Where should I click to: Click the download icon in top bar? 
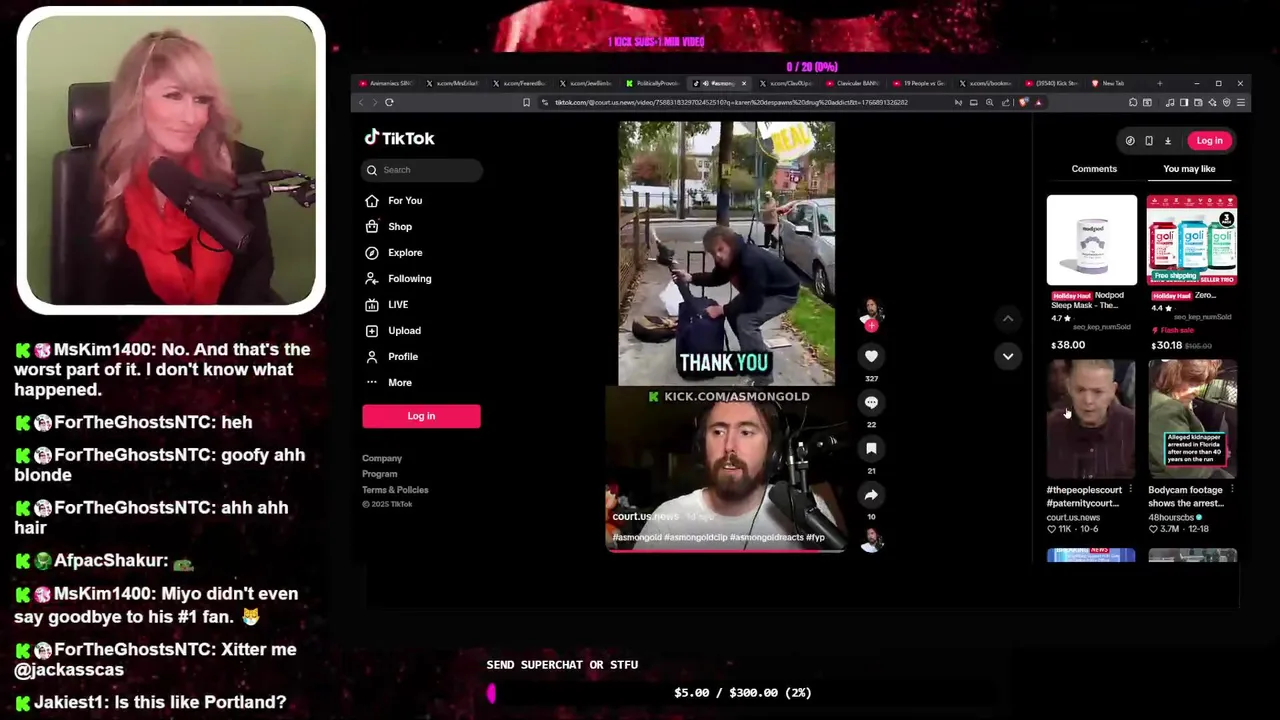tap(1167, 141)
